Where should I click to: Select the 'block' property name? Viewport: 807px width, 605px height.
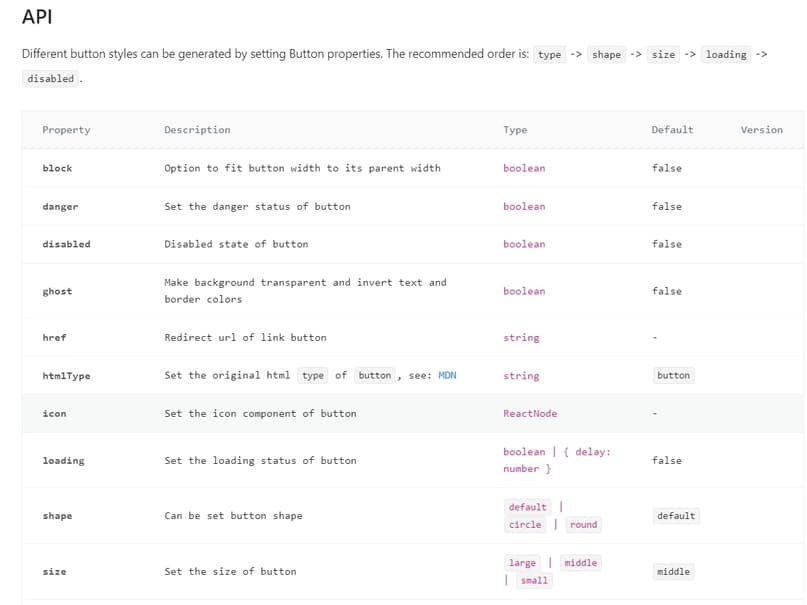coord(57,168)
